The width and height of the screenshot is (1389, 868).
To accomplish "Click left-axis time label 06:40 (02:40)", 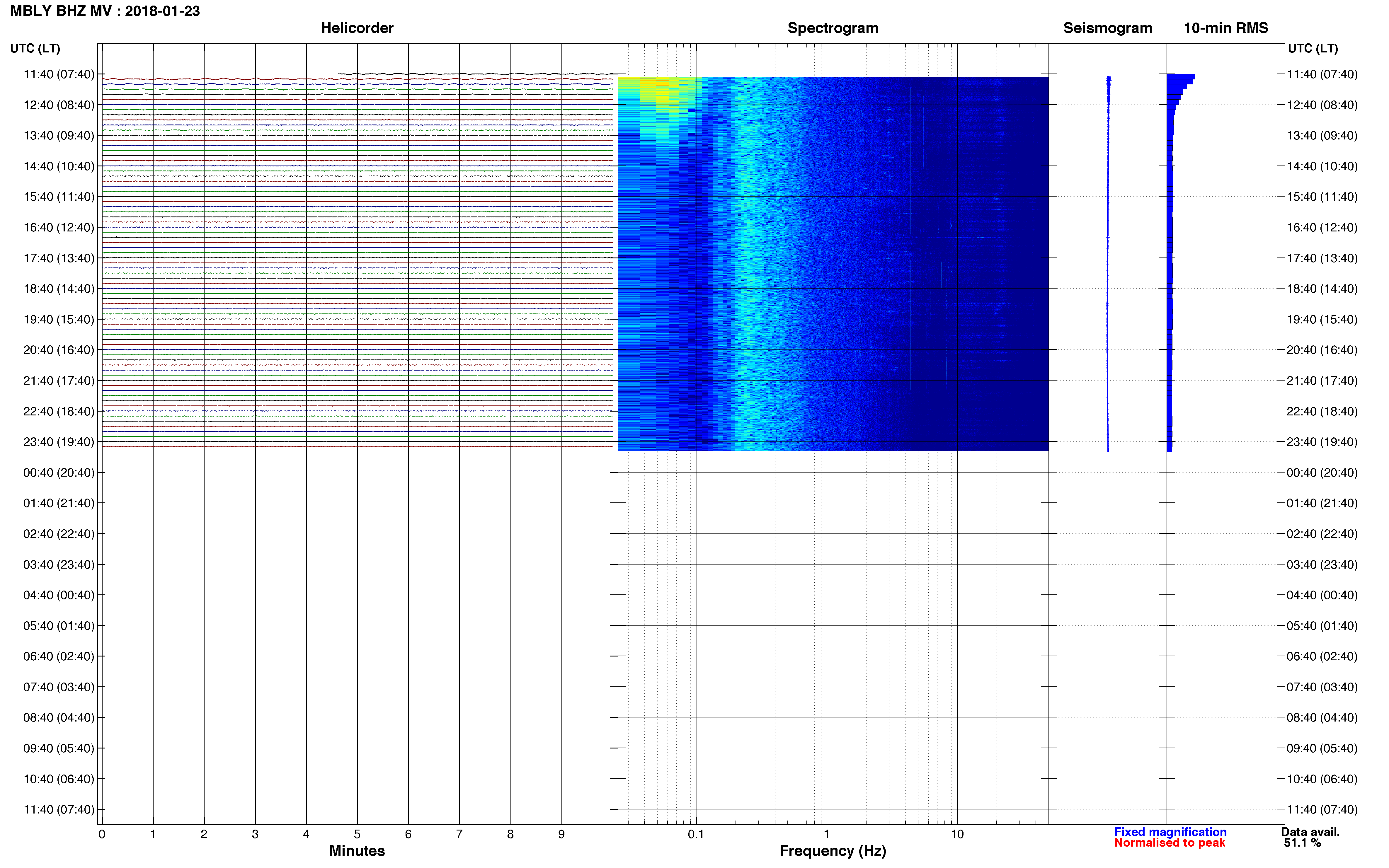I will click(59, 656).
